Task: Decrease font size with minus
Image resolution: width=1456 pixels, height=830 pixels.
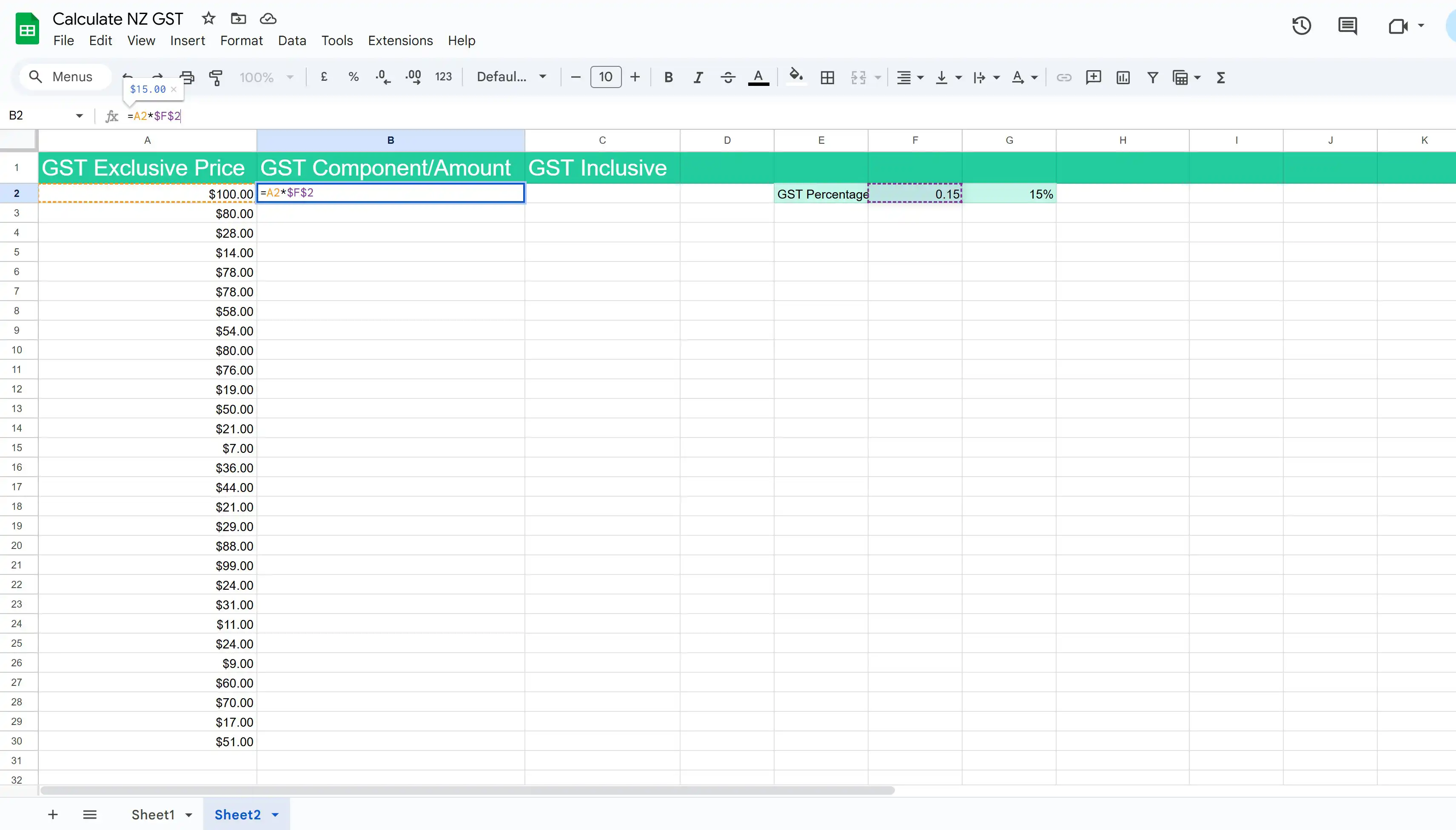Action: click(576, 77)
